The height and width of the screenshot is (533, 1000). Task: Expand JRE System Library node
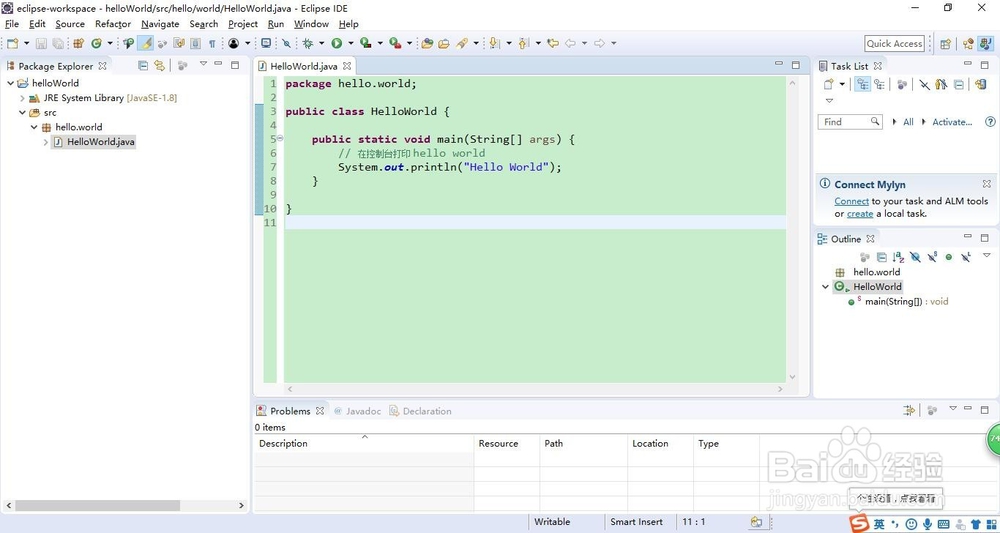(x=22, y=98)
